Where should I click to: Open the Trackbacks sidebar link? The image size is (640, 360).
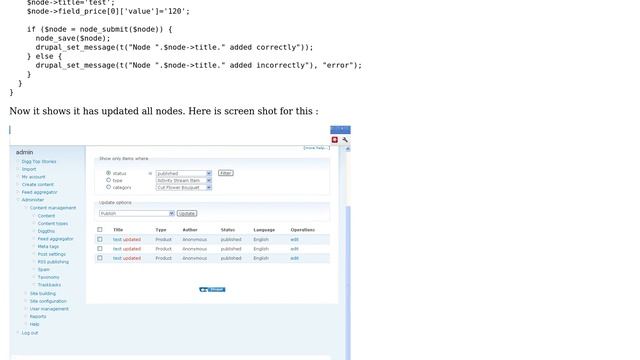pyautogui.click(x=49, y=285)
